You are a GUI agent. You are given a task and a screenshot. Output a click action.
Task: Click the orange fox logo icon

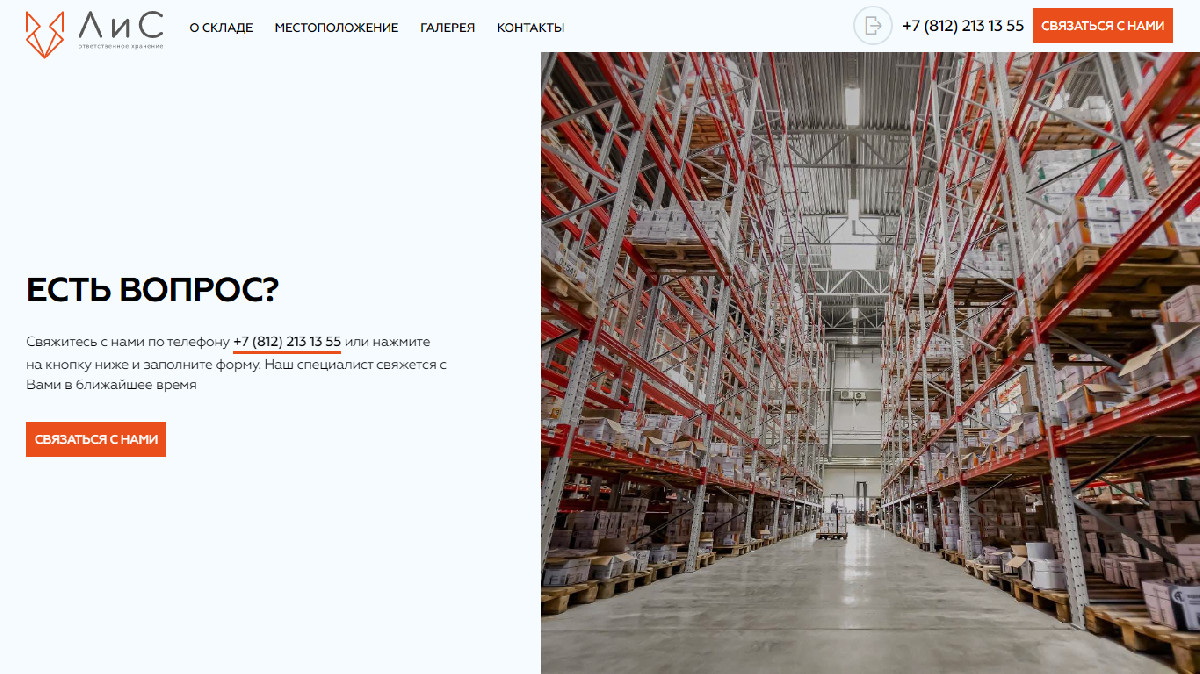coord(46,34)
